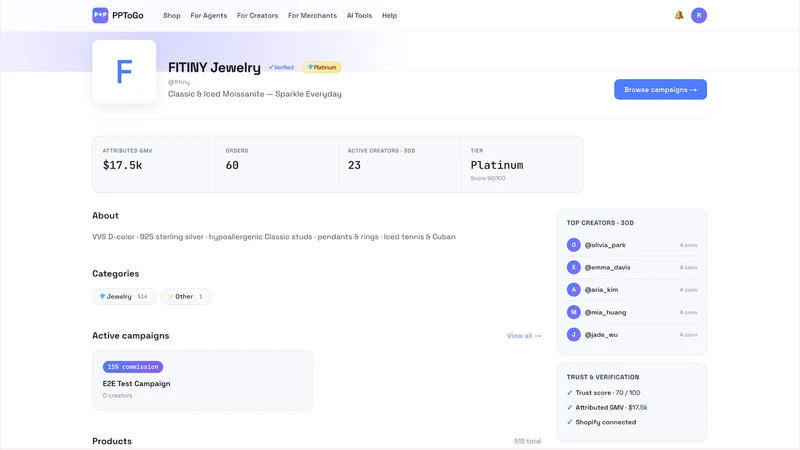Click the Platinum tier value
The image size is (800, 450).
(496, 165)
